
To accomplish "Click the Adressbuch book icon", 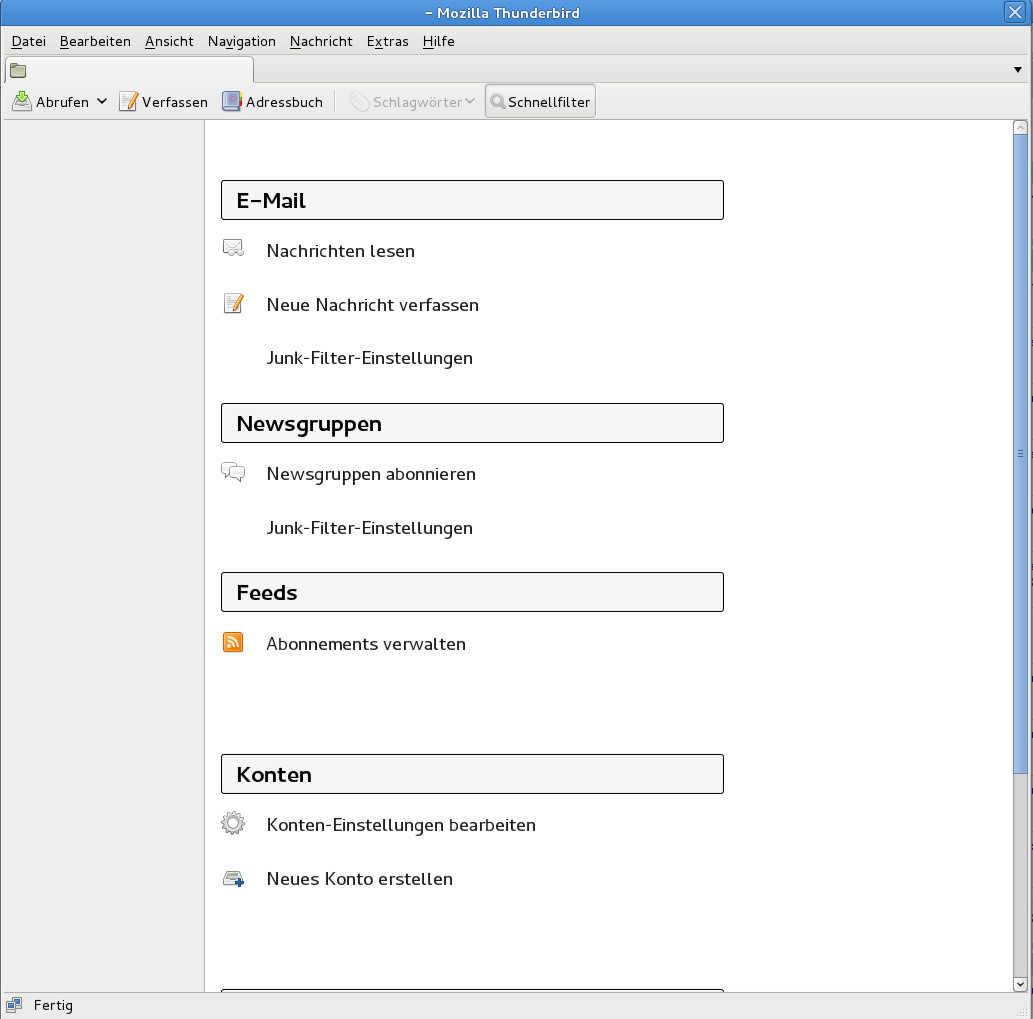I will pos(232,101).
